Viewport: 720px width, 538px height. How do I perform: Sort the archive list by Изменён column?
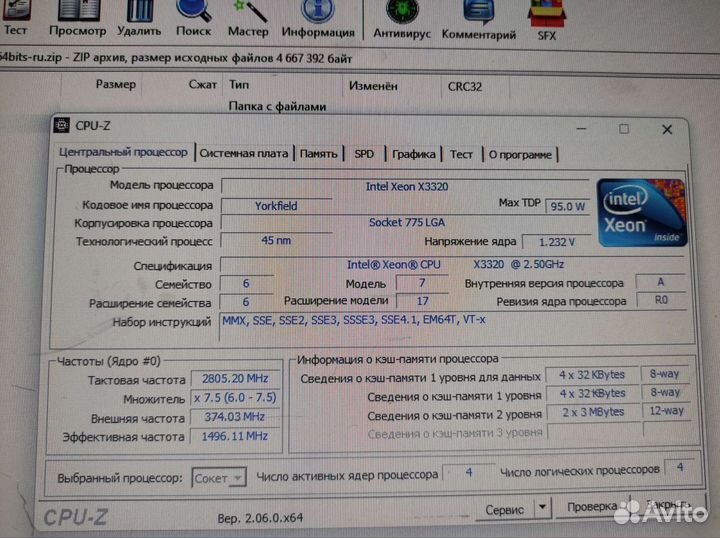(x=373, y=86)
